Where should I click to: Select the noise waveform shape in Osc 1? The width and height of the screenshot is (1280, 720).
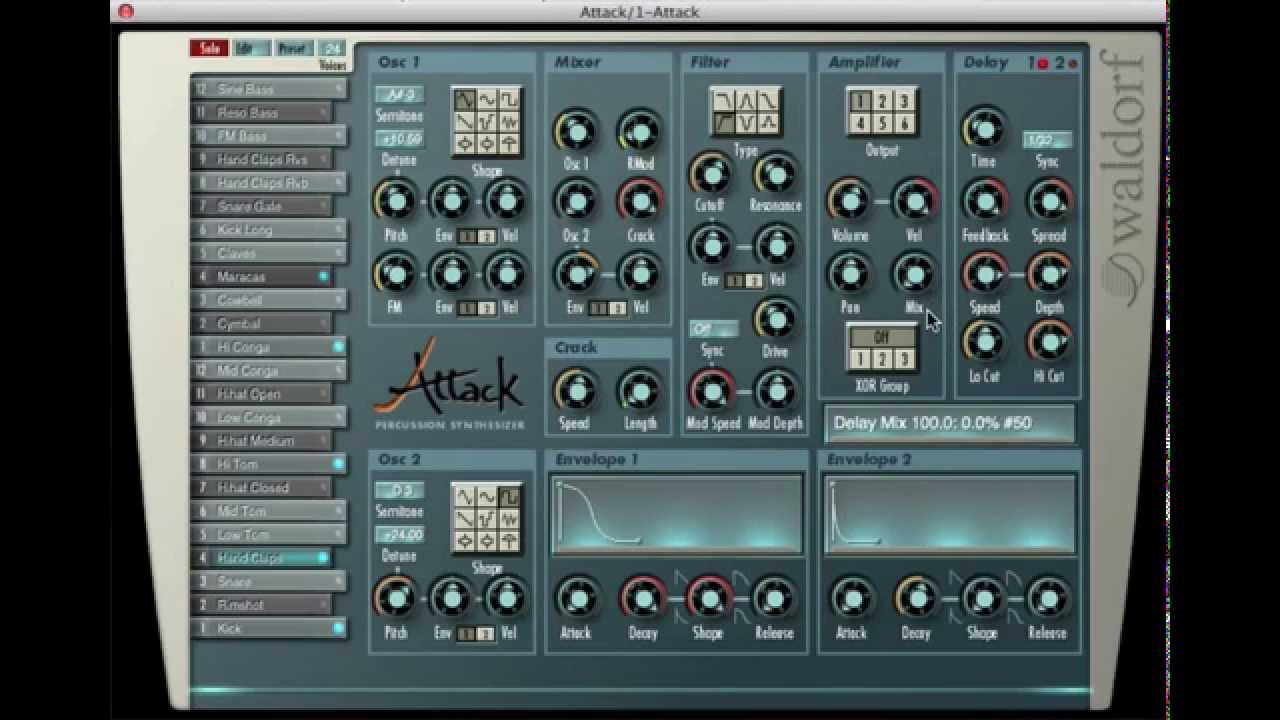coord(508,121)
